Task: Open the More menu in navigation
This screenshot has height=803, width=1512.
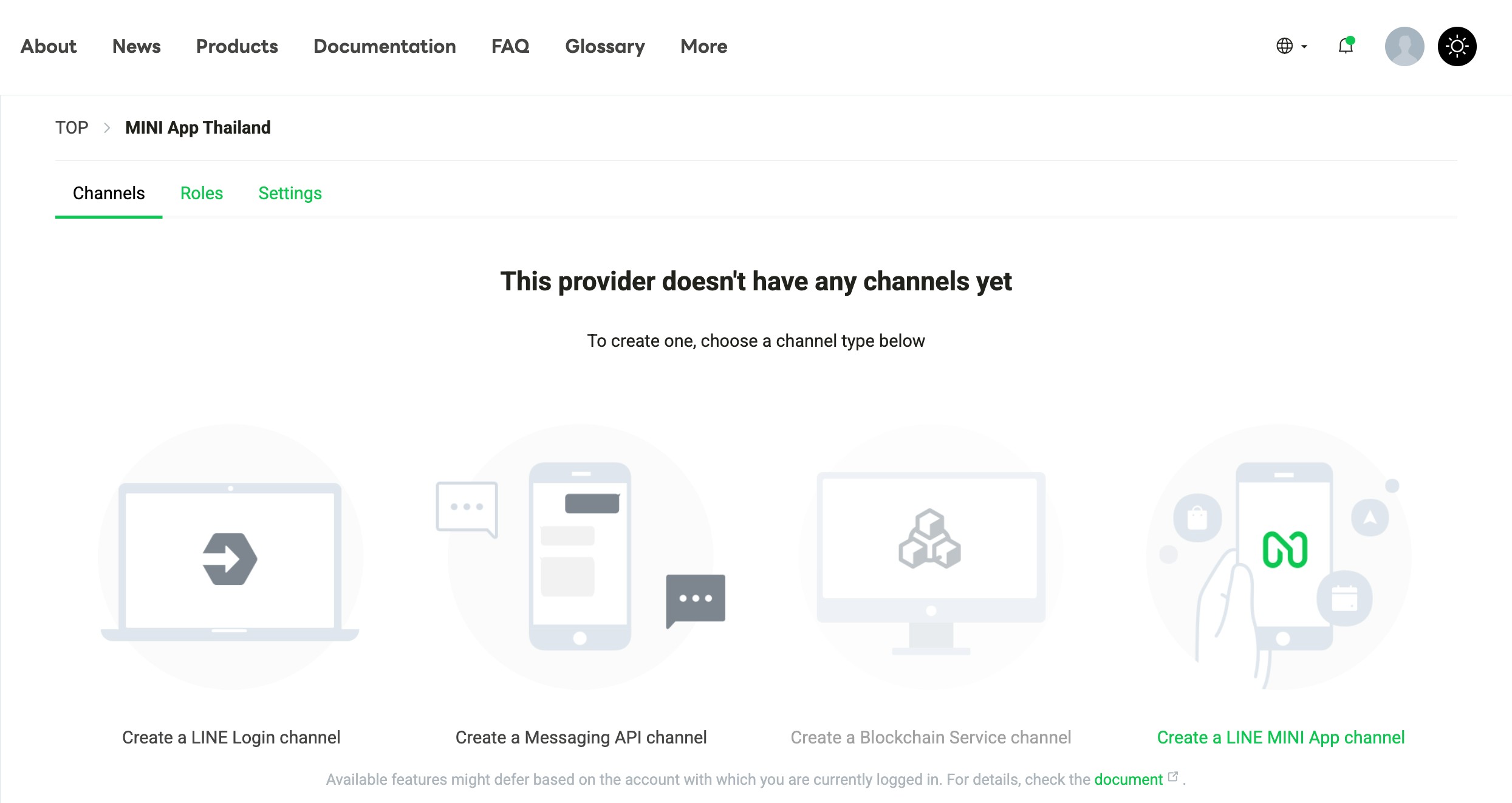Action: pyautogui.click(x=703, y=46)
